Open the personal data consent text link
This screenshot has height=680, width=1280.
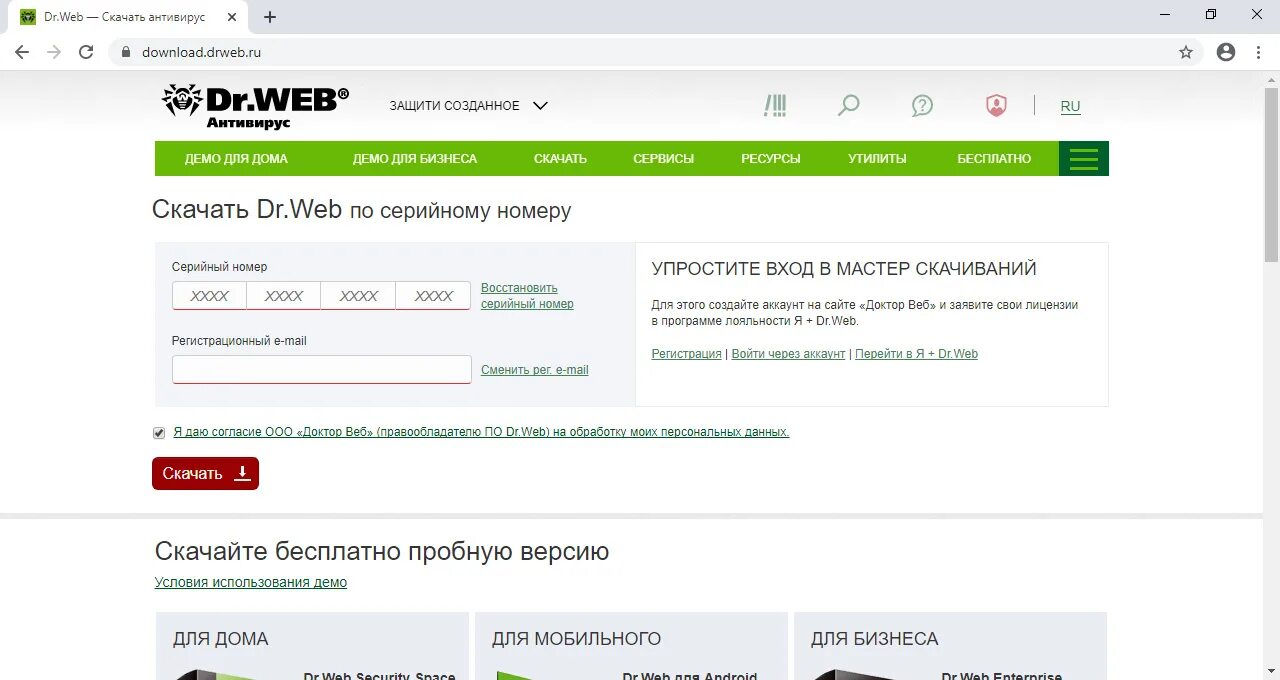click(x=481, y=432)
